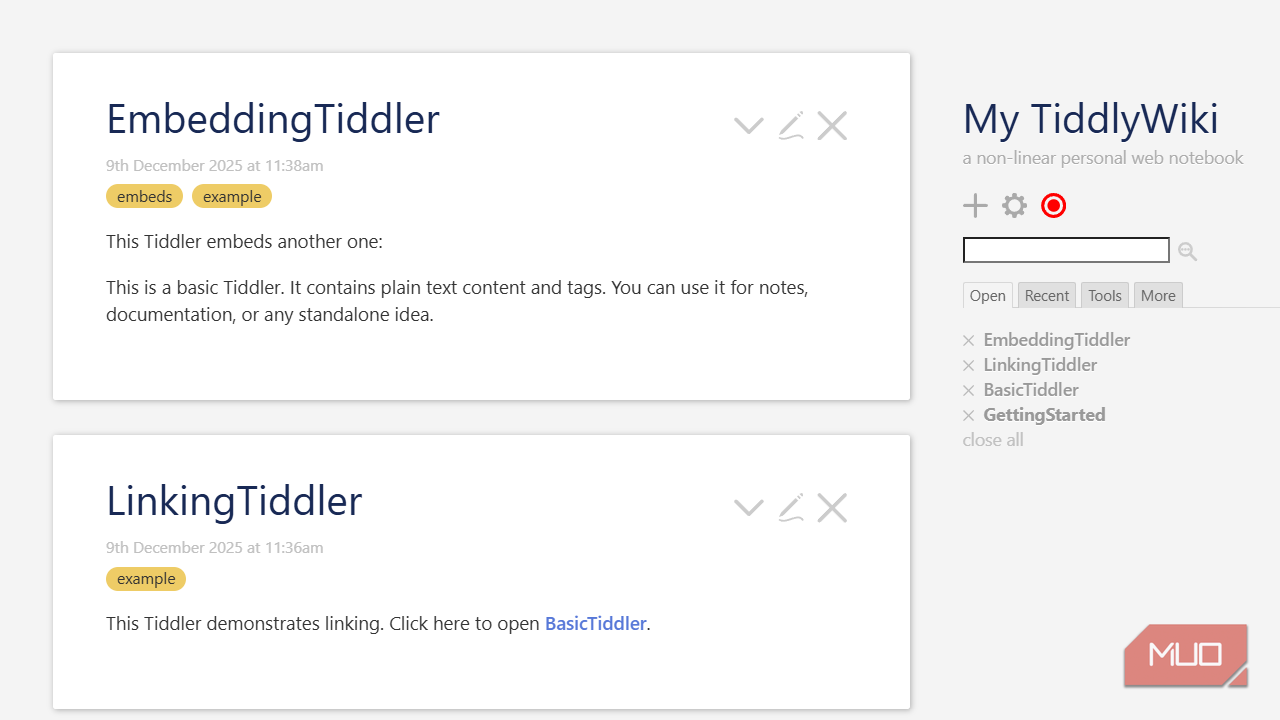
Task: Close GettingStarted from the open list
Action: pyautogui.click(x=968, y=416)
